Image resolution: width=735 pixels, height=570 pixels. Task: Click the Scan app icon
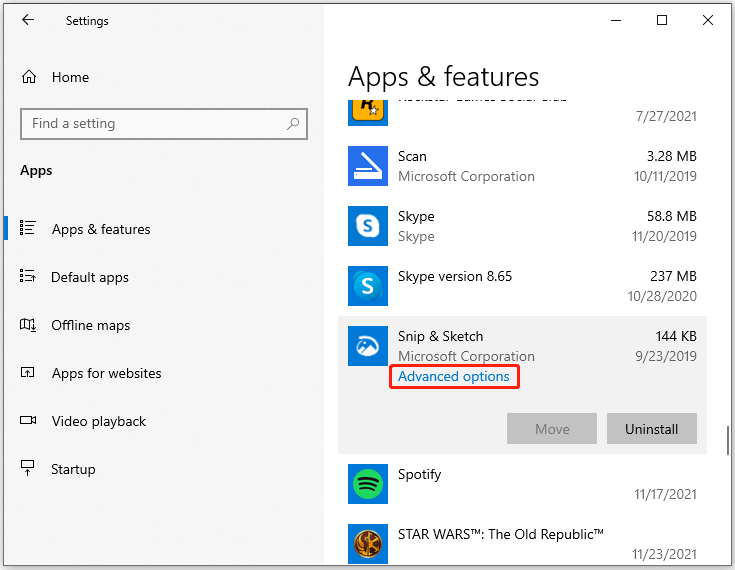click(x=368, y=166)
